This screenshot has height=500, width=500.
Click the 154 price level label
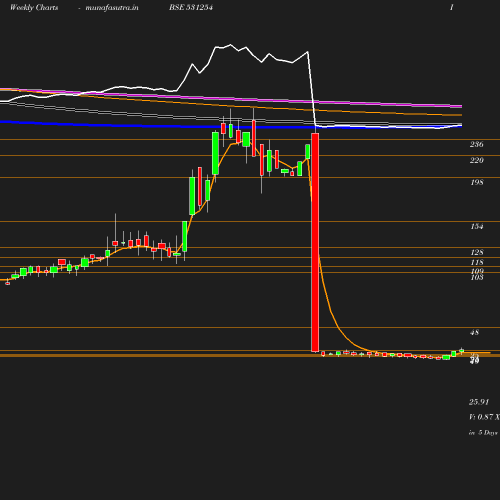coord(476,226)
